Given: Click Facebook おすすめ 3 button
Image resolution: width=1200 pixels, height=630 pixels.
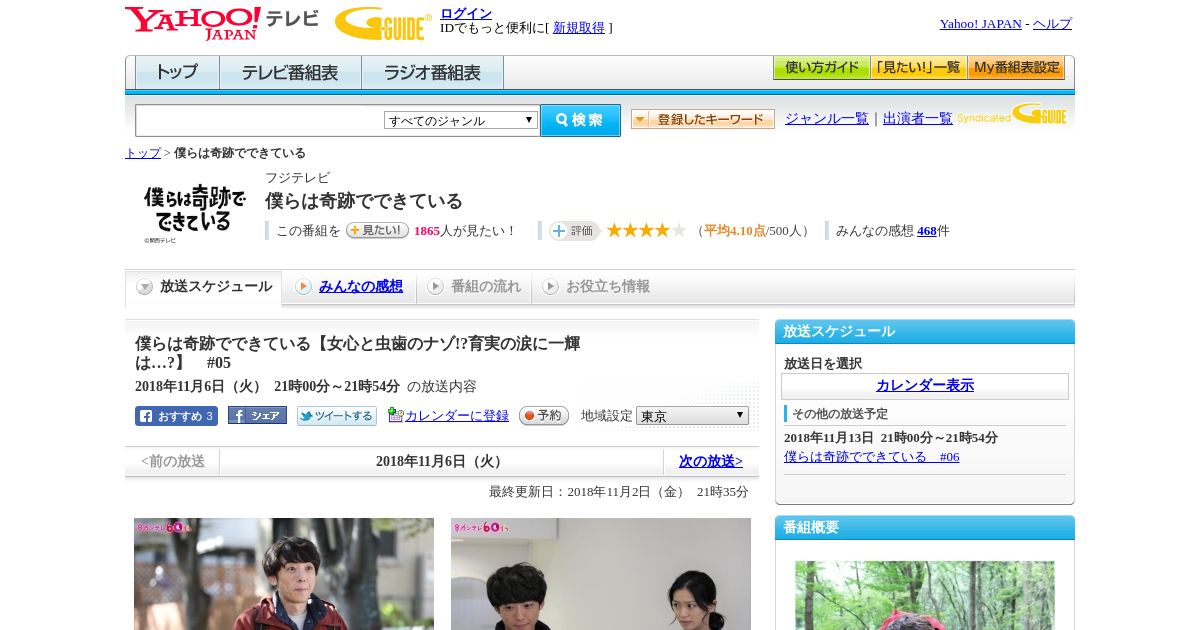Looking at the screenshot, I should click(176, 416).
